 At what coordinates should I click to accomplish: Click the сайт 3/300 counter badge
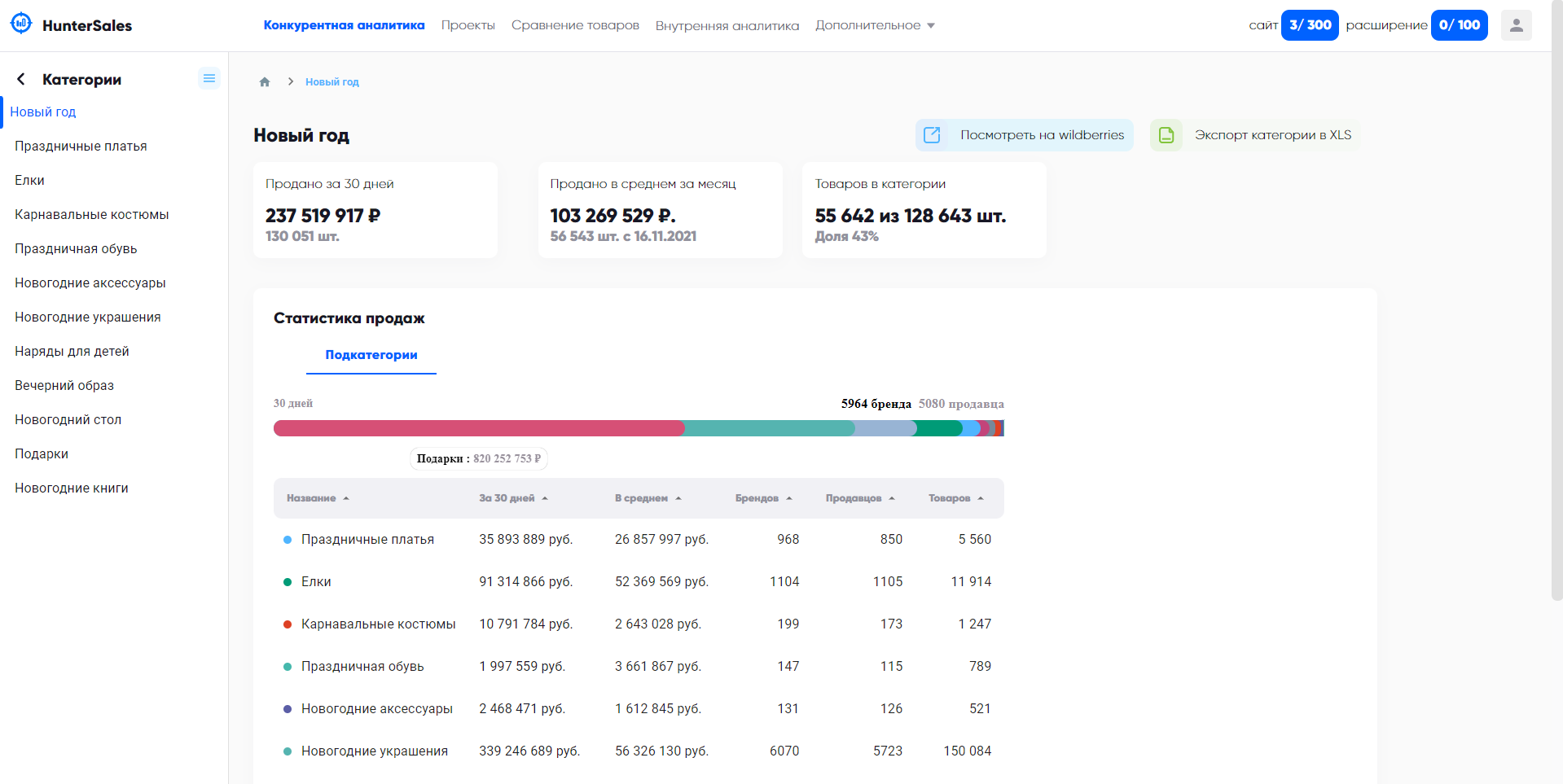point(1310,25)
